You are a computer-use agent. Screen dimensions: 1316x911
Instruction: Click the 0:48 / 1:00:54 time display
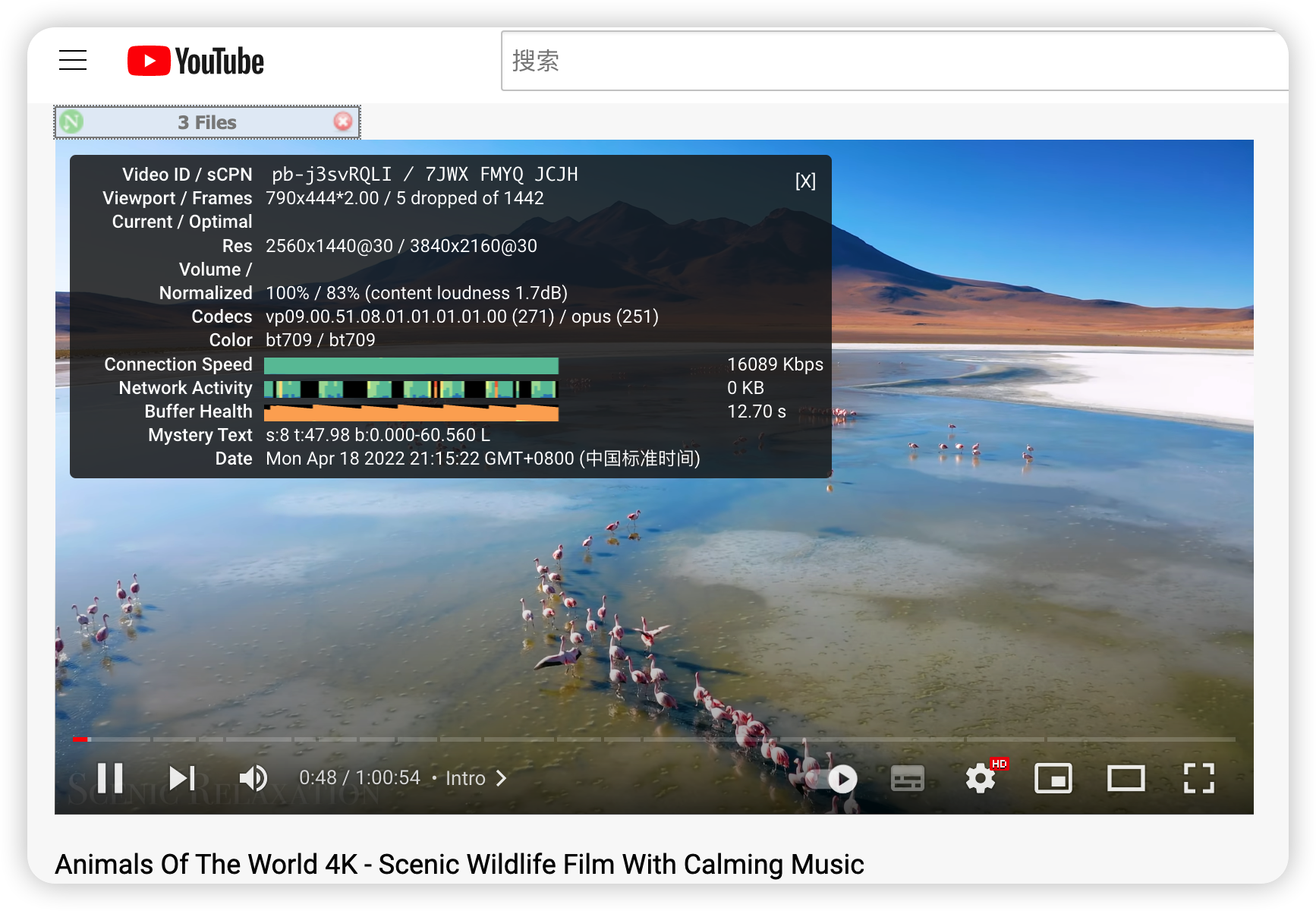[360, 778]
